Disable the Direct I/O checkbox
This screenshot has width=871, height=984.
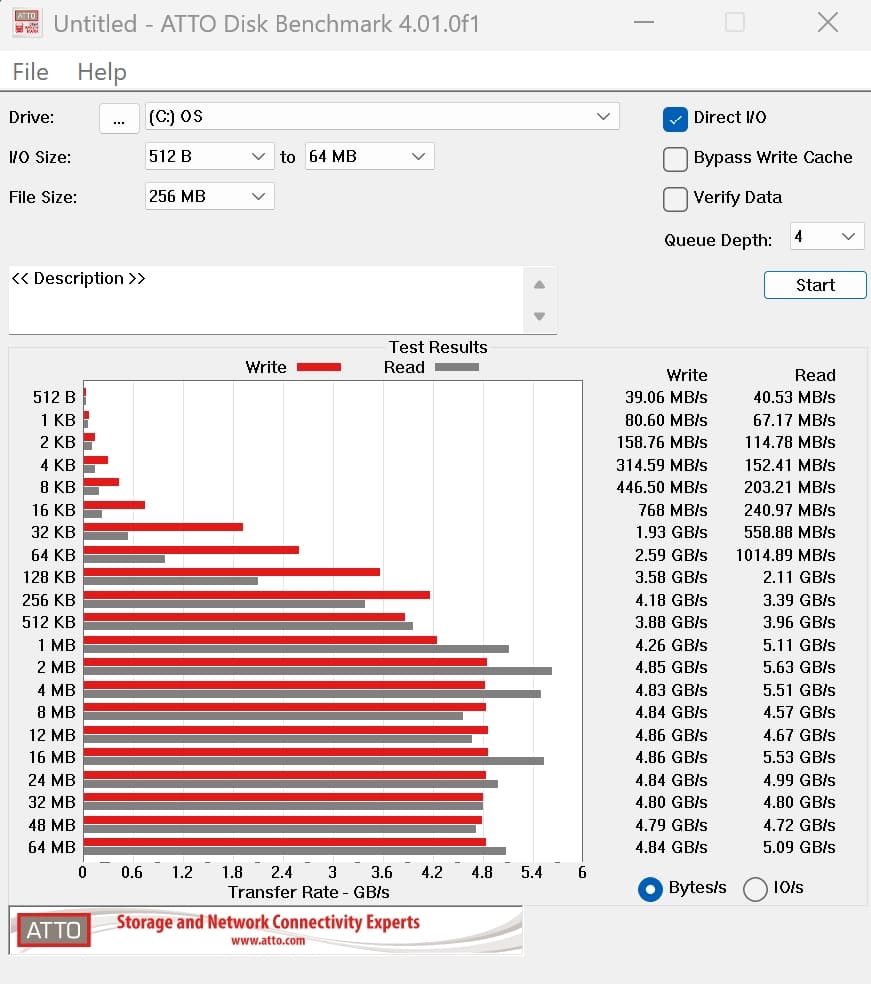[x=675, y=118]
